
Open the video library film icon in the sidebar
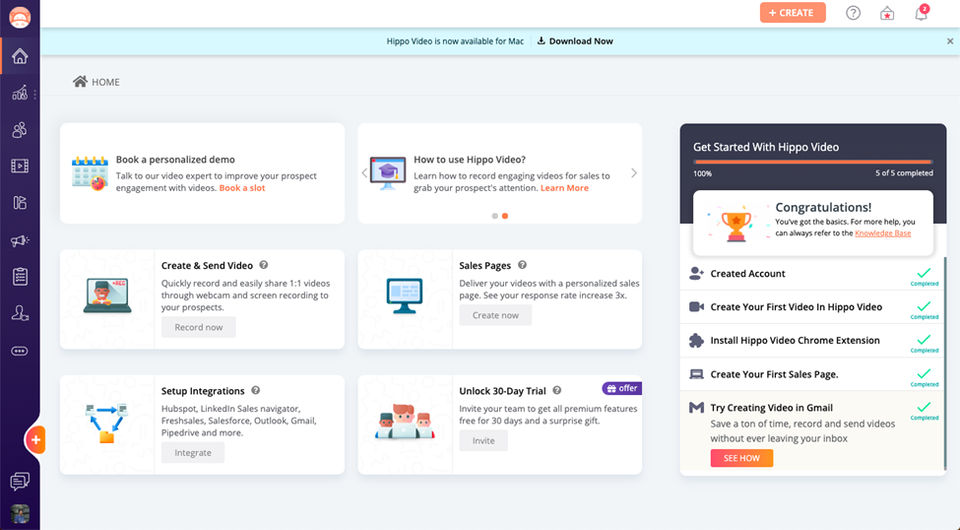tap(20, 166)
